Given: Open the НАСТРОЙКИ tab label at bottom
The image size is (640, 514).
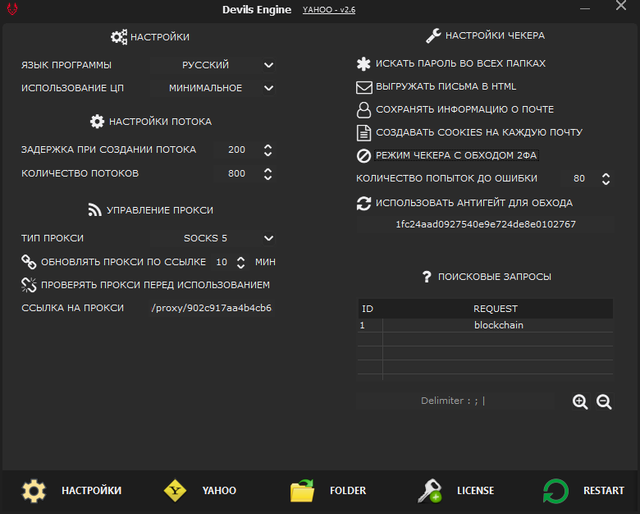Looking at the screenshot, I should point(91,490).
